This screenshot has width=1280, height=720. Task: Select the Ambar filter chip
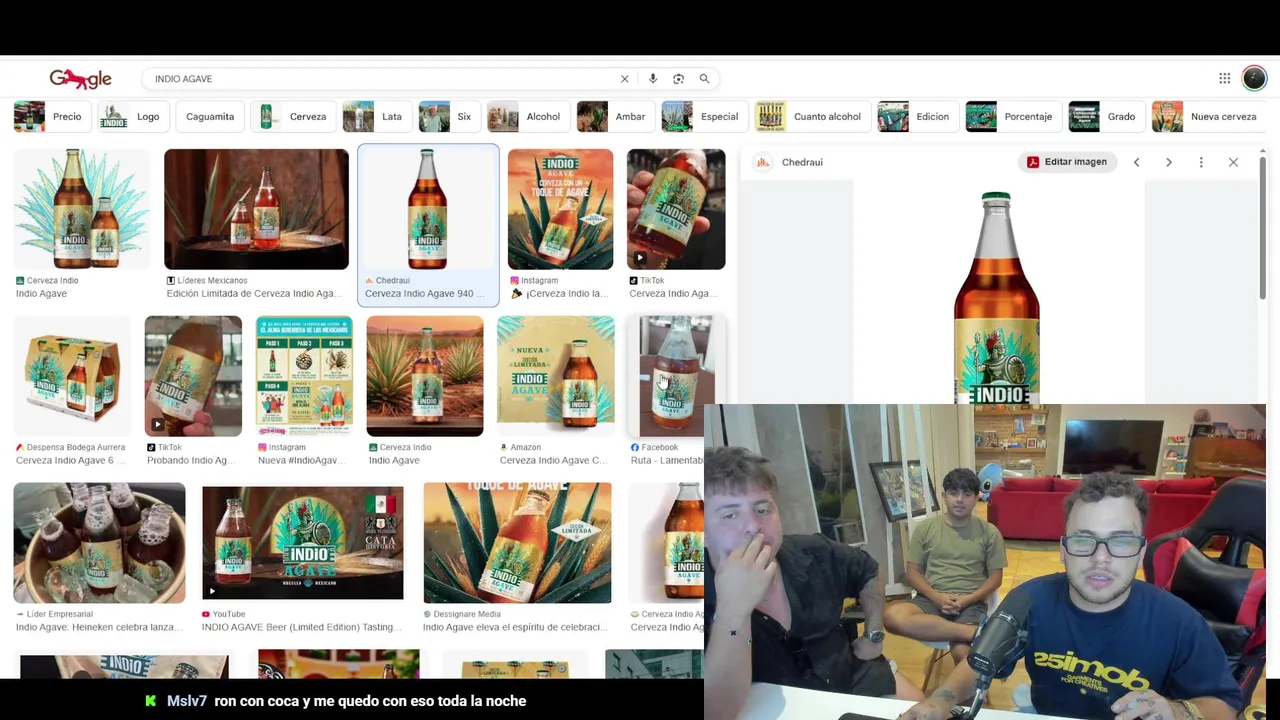pos(615,117)
